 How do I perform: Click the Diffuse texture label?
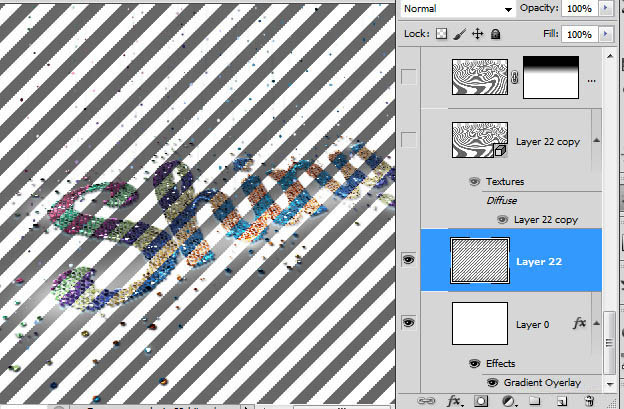tap(501, 201)
